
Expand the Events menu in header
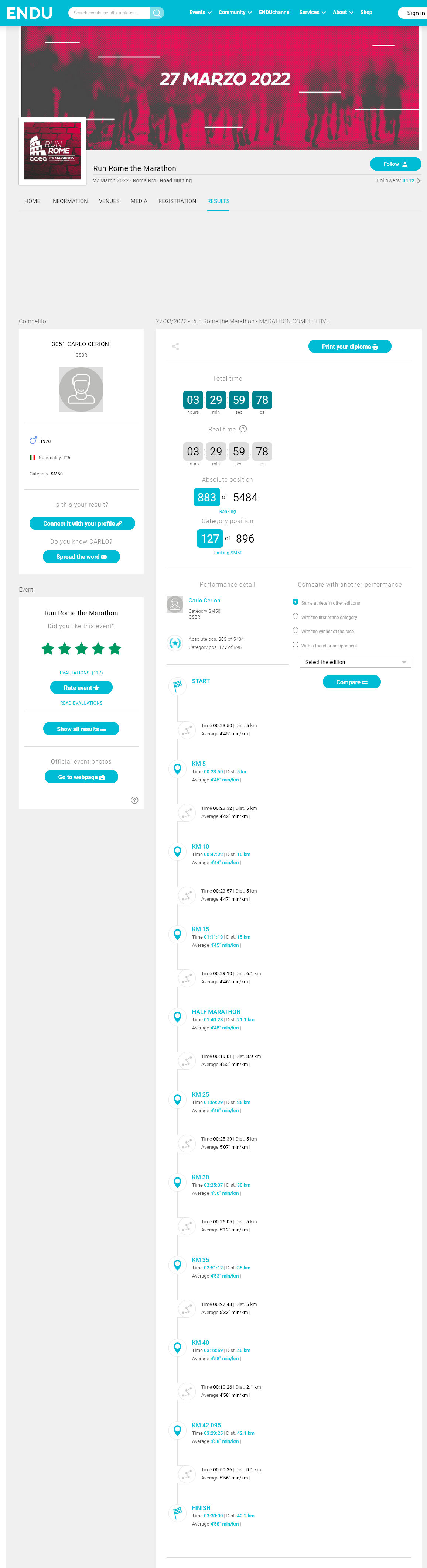tap(201, 12)
